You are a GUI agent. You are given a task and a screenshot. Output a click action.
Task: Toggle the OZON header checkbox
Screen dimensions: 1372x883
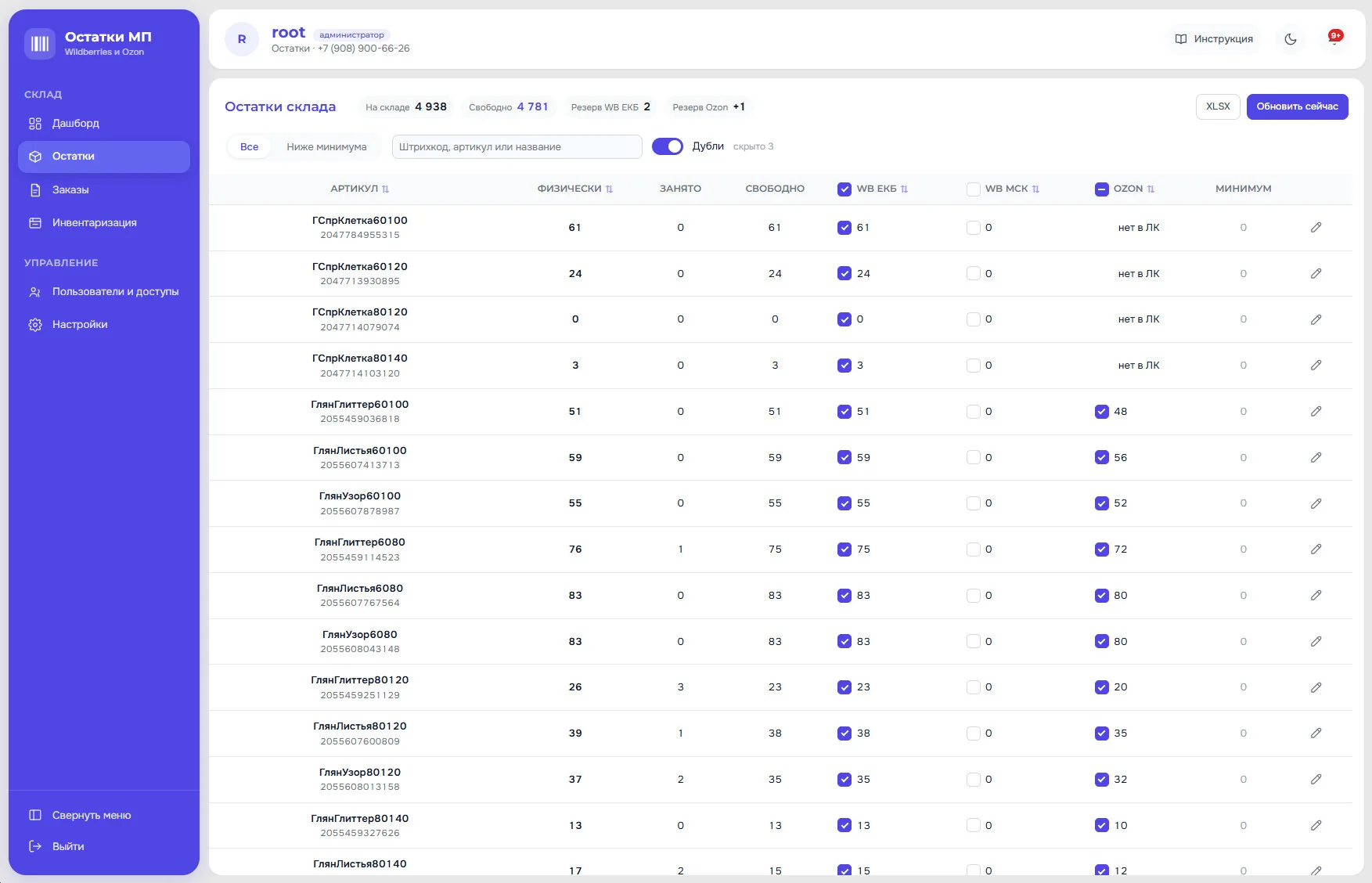[1102, 189]
